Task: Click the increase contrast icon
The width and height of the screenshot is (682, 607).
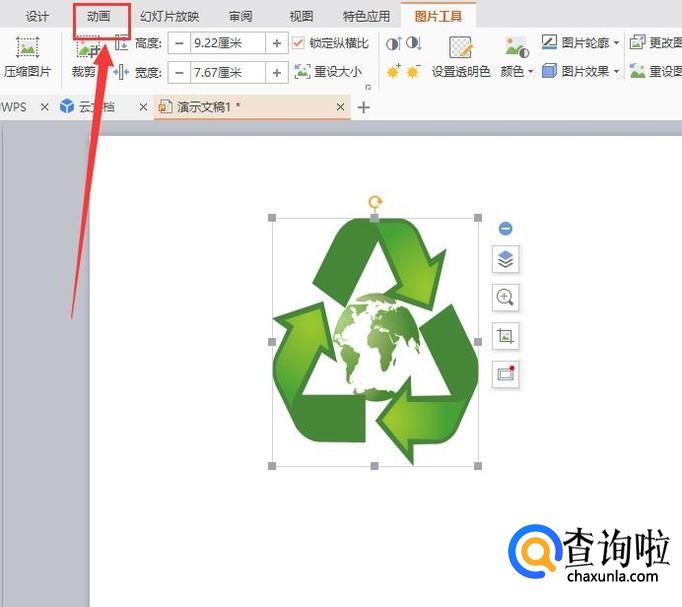Action: [x=393, y=43]
